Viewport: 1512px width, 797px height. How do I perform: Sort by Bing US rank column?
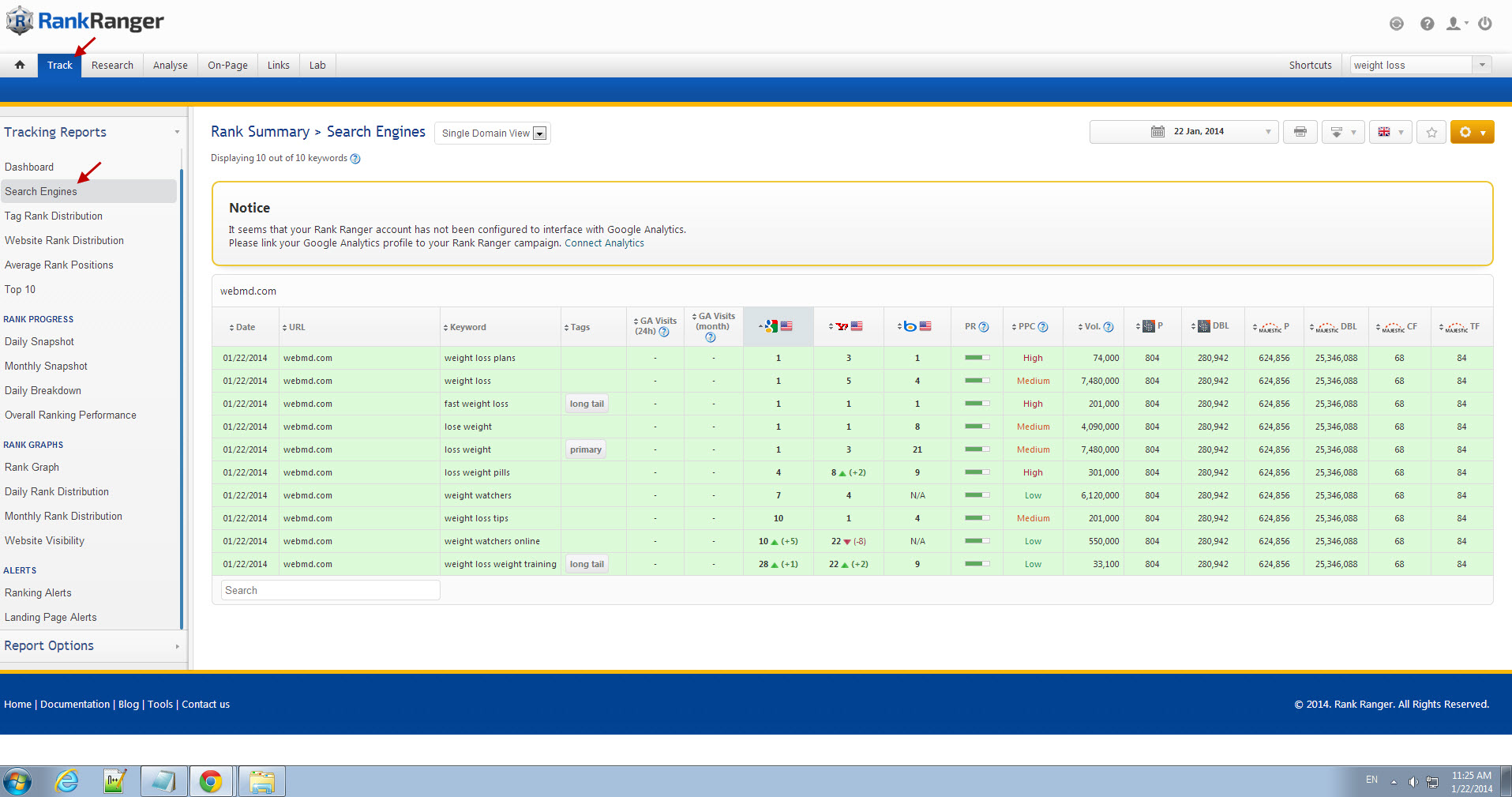pyautogui.click(x=917, y=326)
